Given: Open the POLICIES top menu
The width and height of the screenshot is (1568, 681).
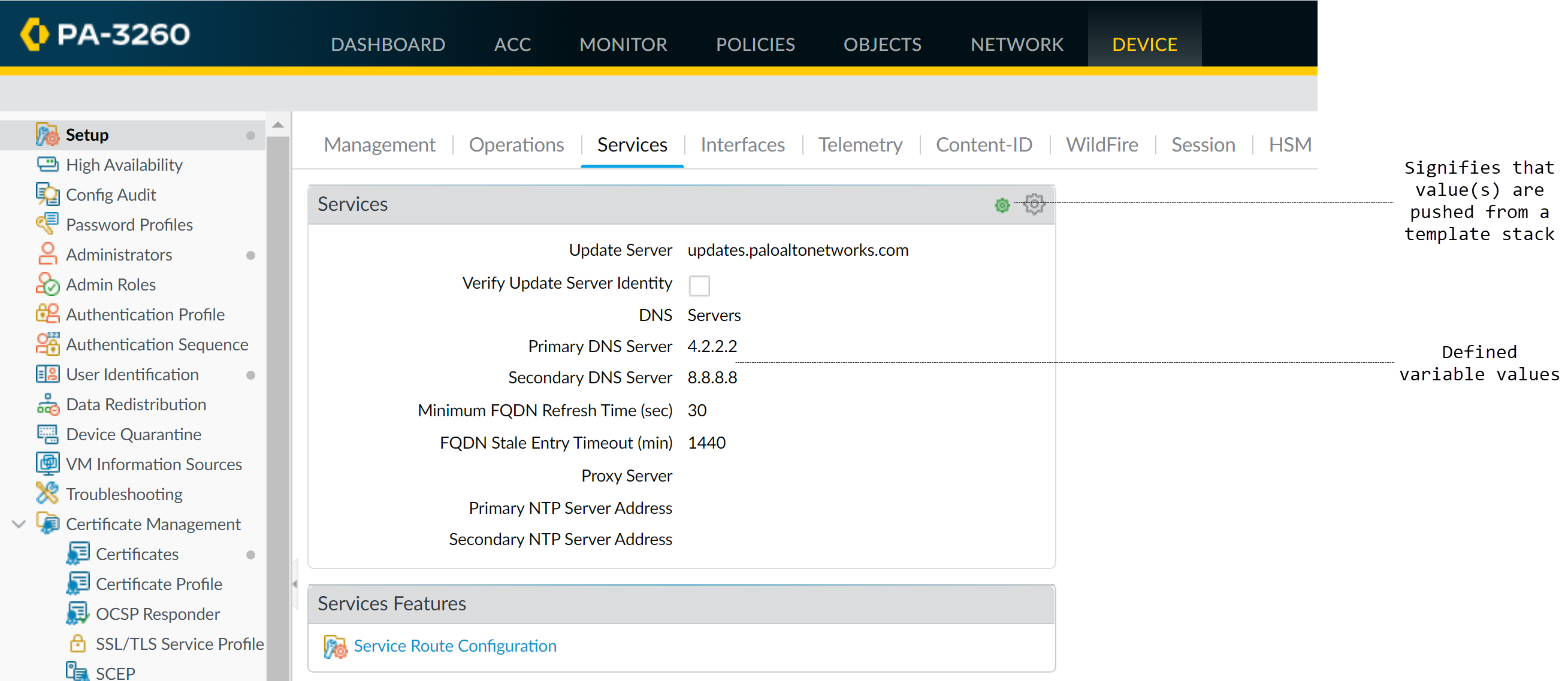Looking at the screenshot, I should click(755, 44).
